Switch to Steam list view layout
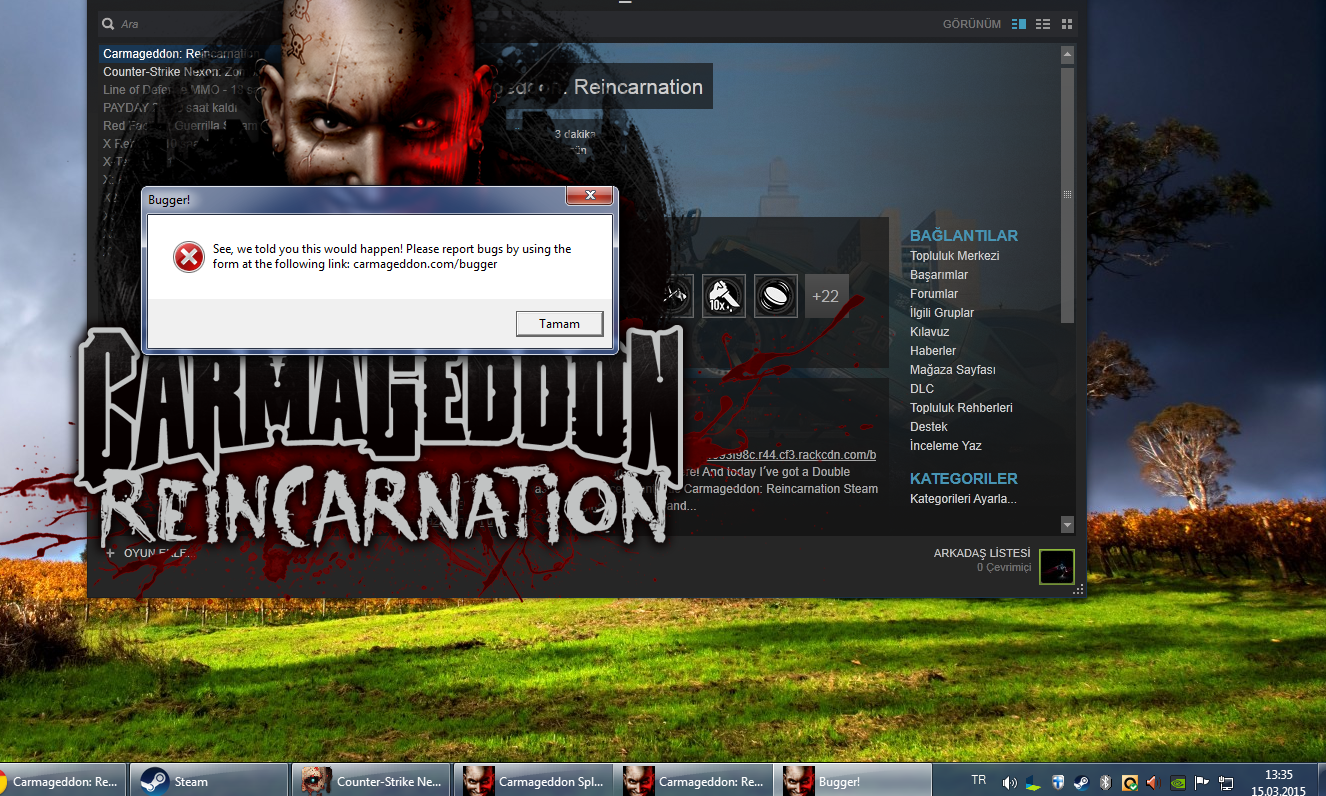Image resolution: width=1326 pixels, height=796 pixels. click(1043, 24)
